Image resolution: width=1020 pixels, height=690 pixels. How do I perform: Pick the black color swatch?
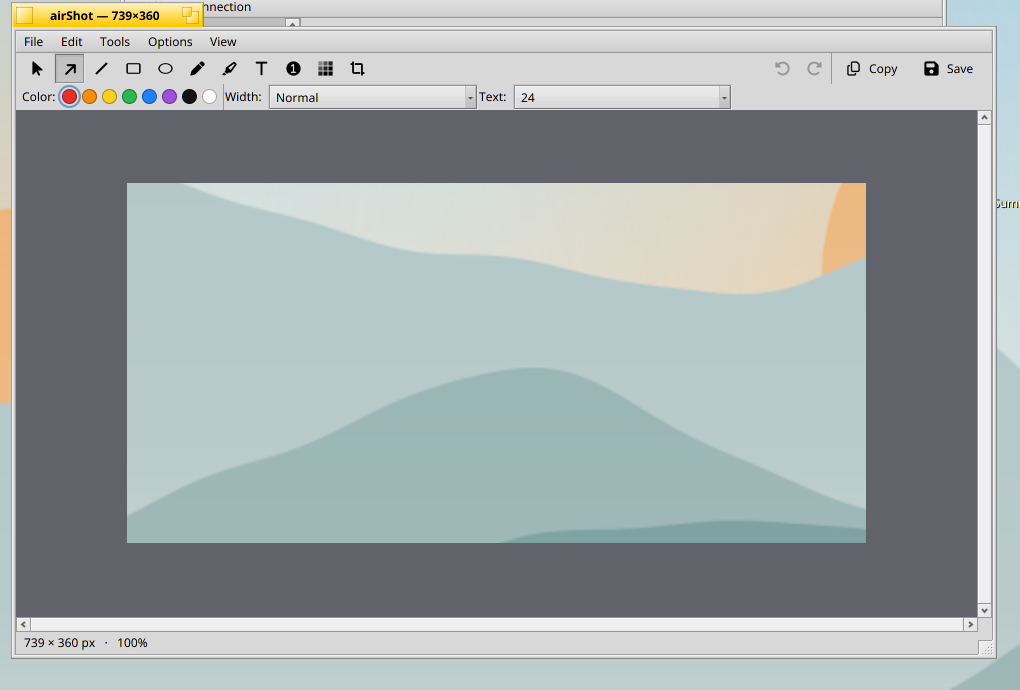coord(189,97)
